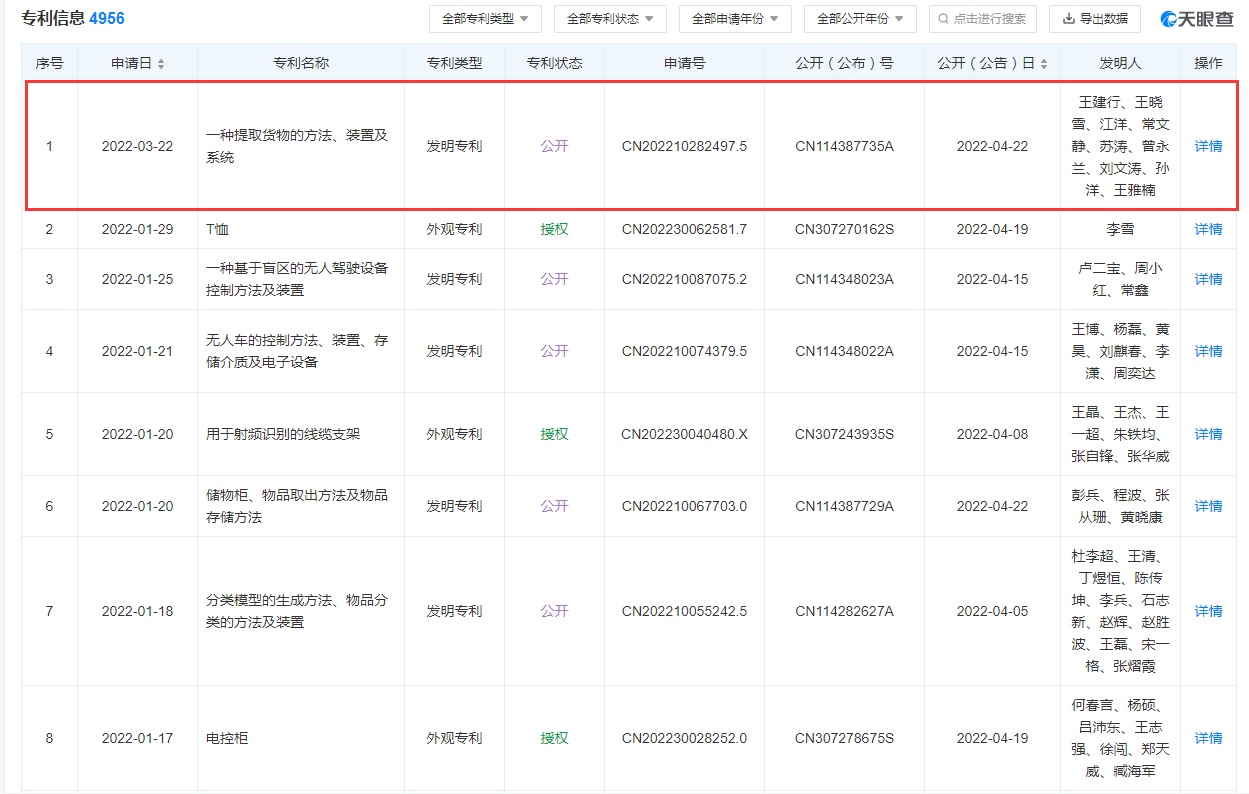Click publication number CN307270162S

click(844, 229)
